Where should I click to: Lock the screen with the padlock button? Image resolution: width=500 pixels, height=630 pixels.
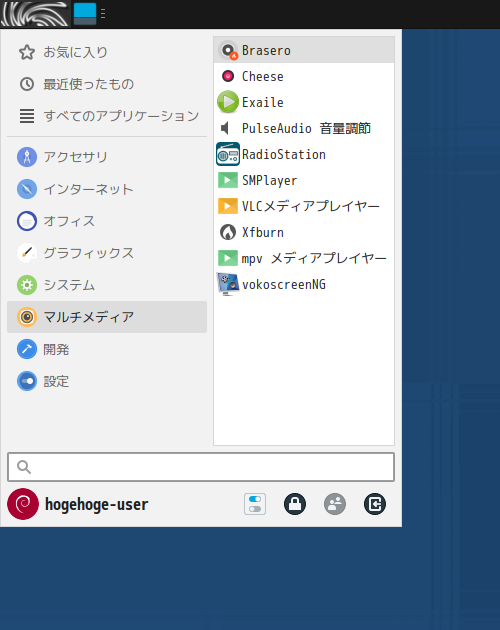pyautogui.click(x=295, y=504)
